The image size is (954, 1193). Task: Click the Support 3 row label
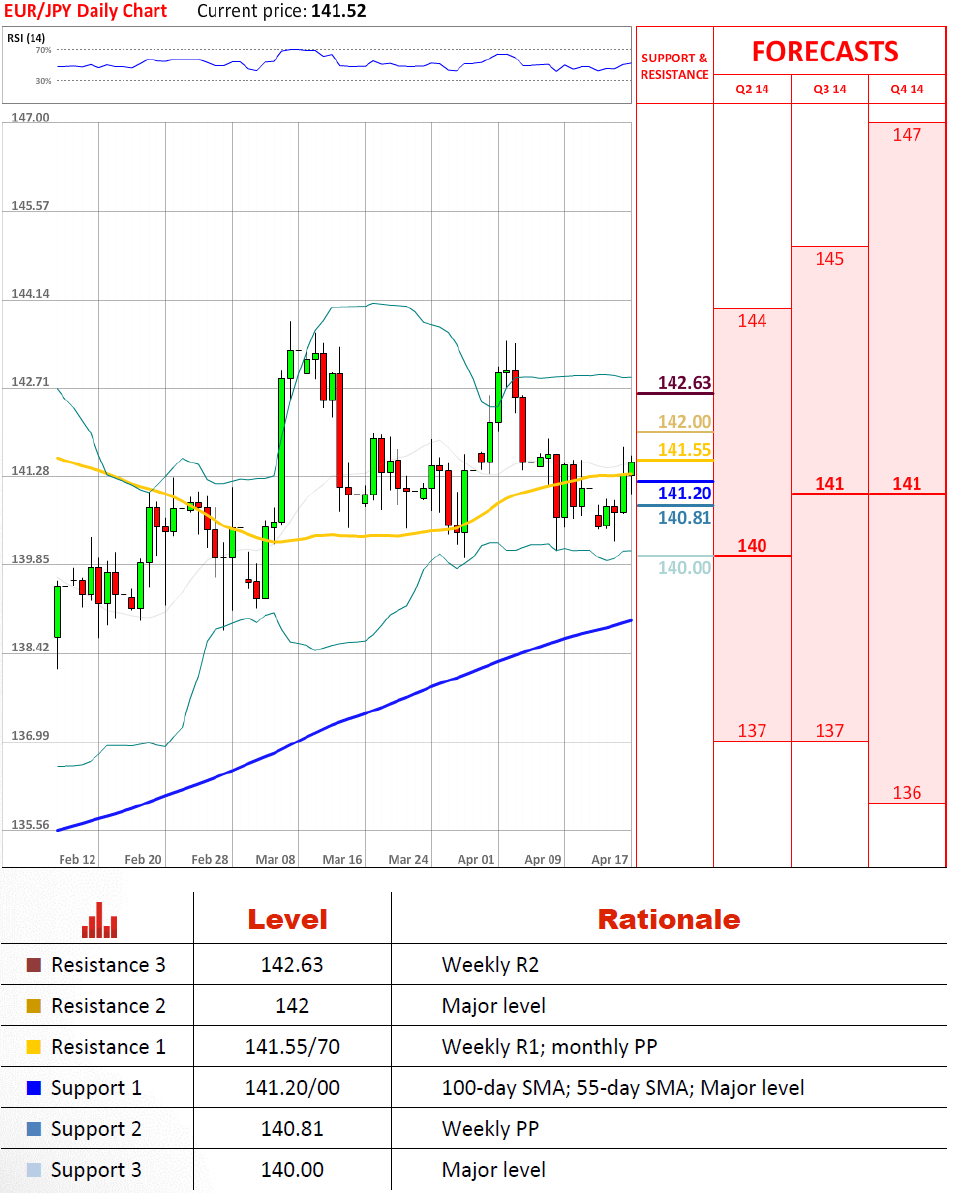96,1171
